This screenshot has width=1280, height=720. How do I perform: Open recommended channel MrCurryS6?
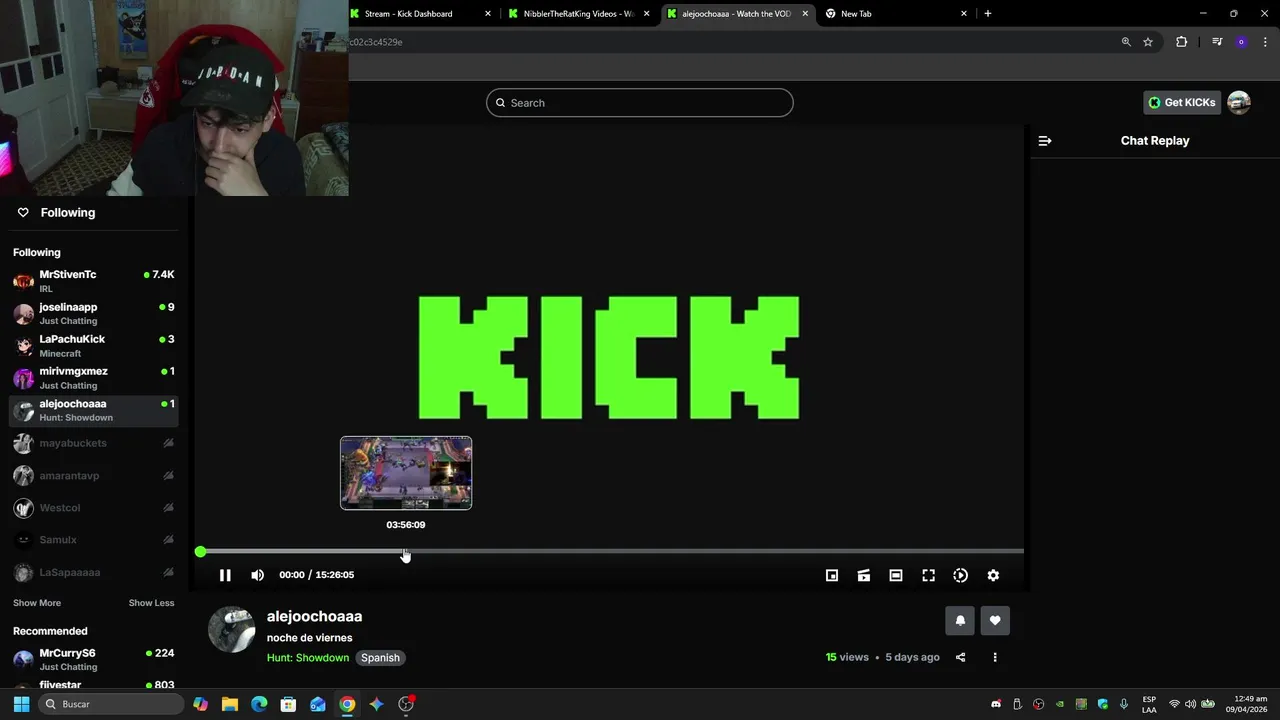tap(94, 659)
